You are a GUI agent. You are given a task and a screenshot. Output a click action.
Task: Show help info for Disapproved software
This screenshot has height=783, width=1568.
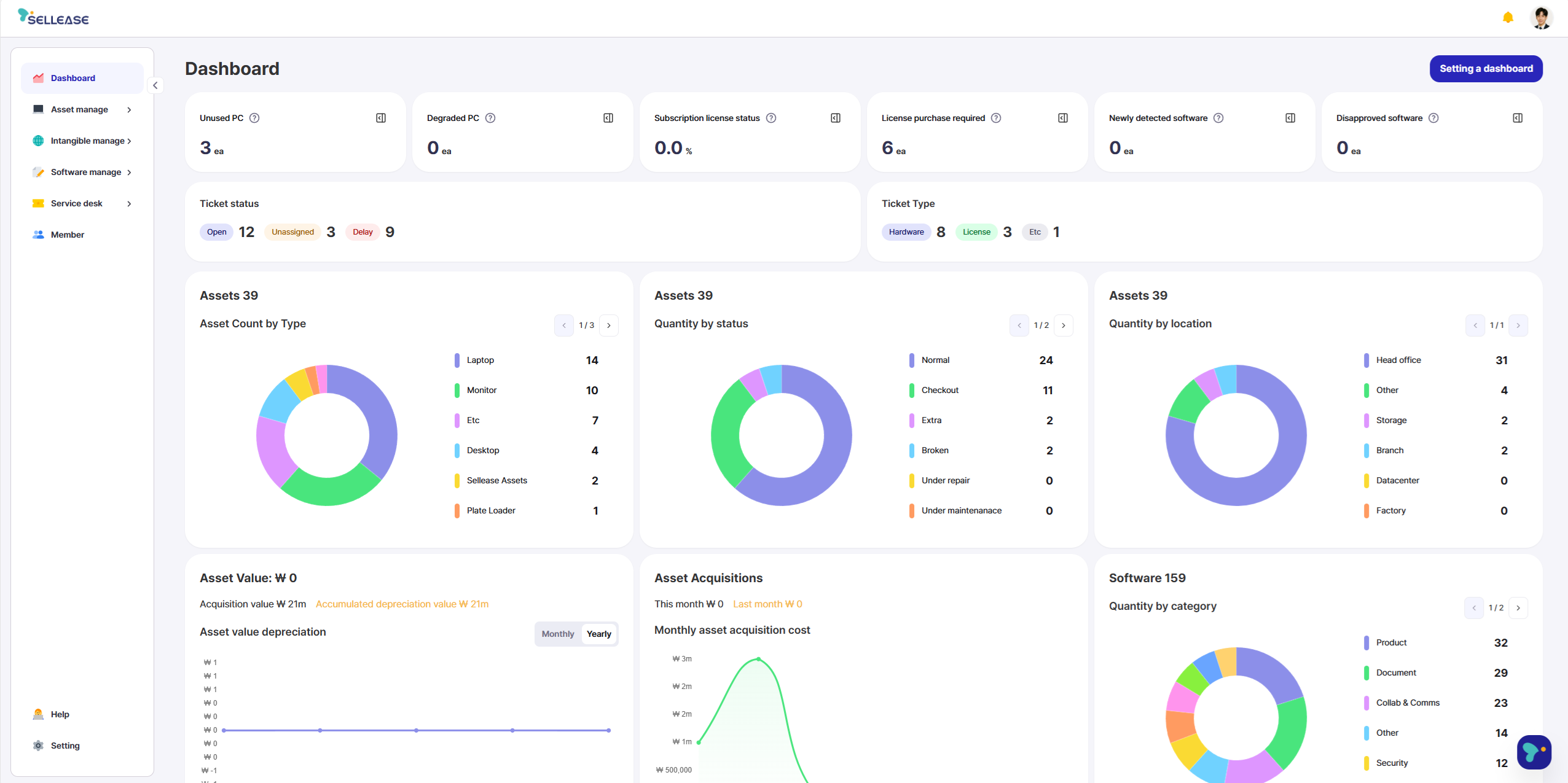[1433, 118]
